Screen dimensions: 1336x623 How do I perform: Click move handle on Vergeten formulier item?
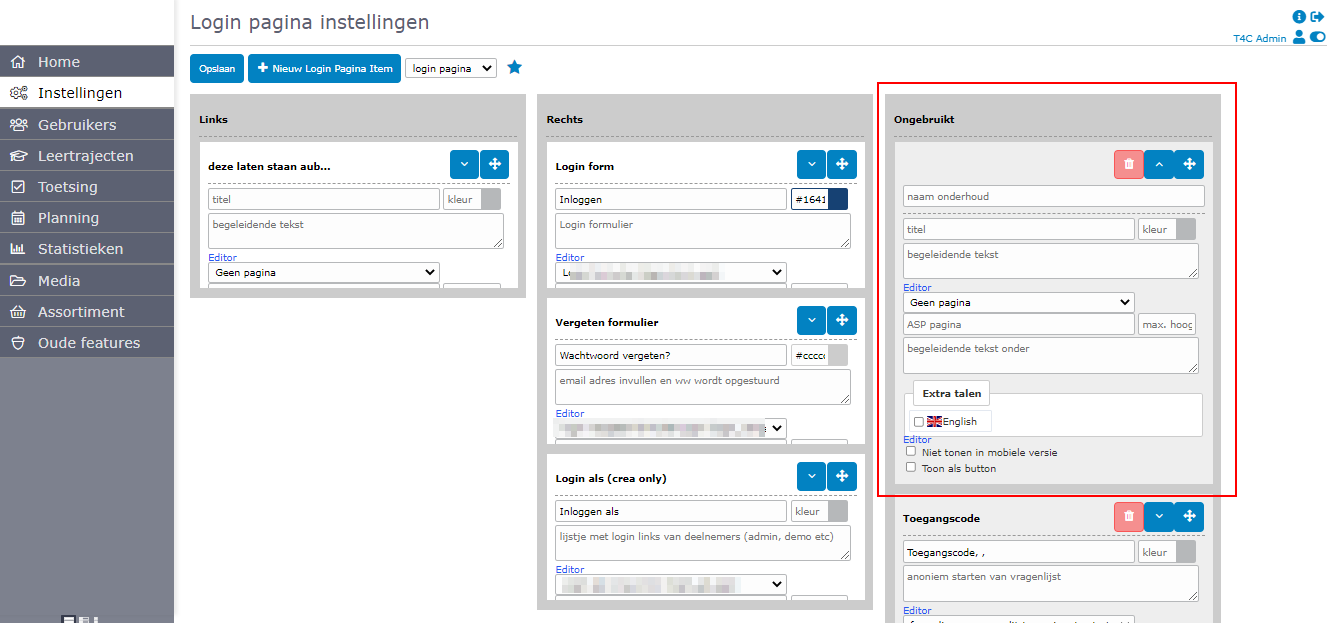pyautogui.click(x=841, y=321)
